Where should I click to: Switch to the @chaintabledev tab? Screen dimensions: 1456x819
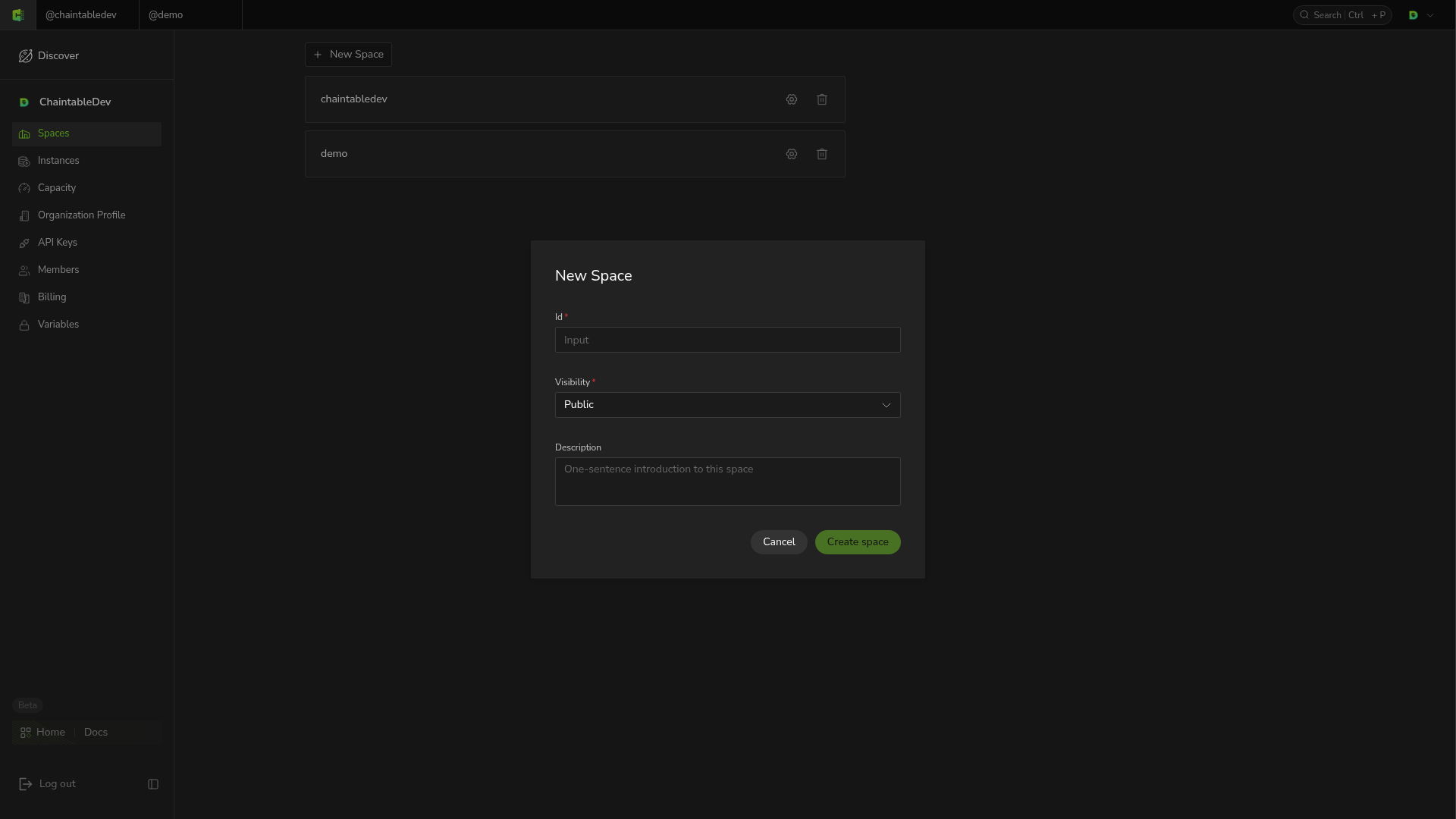point(87,15)
